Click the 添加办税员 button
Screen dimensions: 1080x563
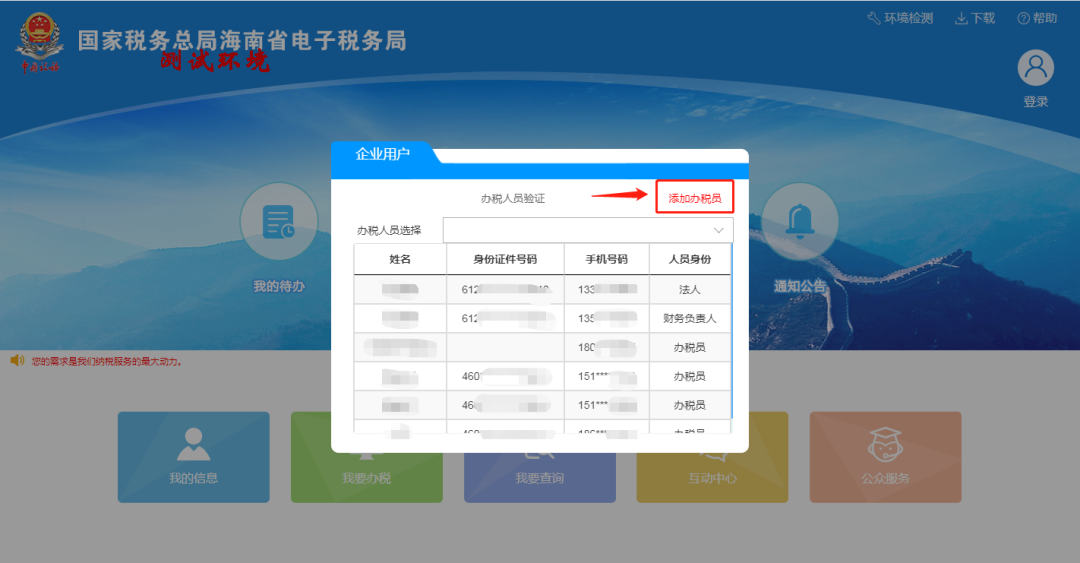coord(694,198)
